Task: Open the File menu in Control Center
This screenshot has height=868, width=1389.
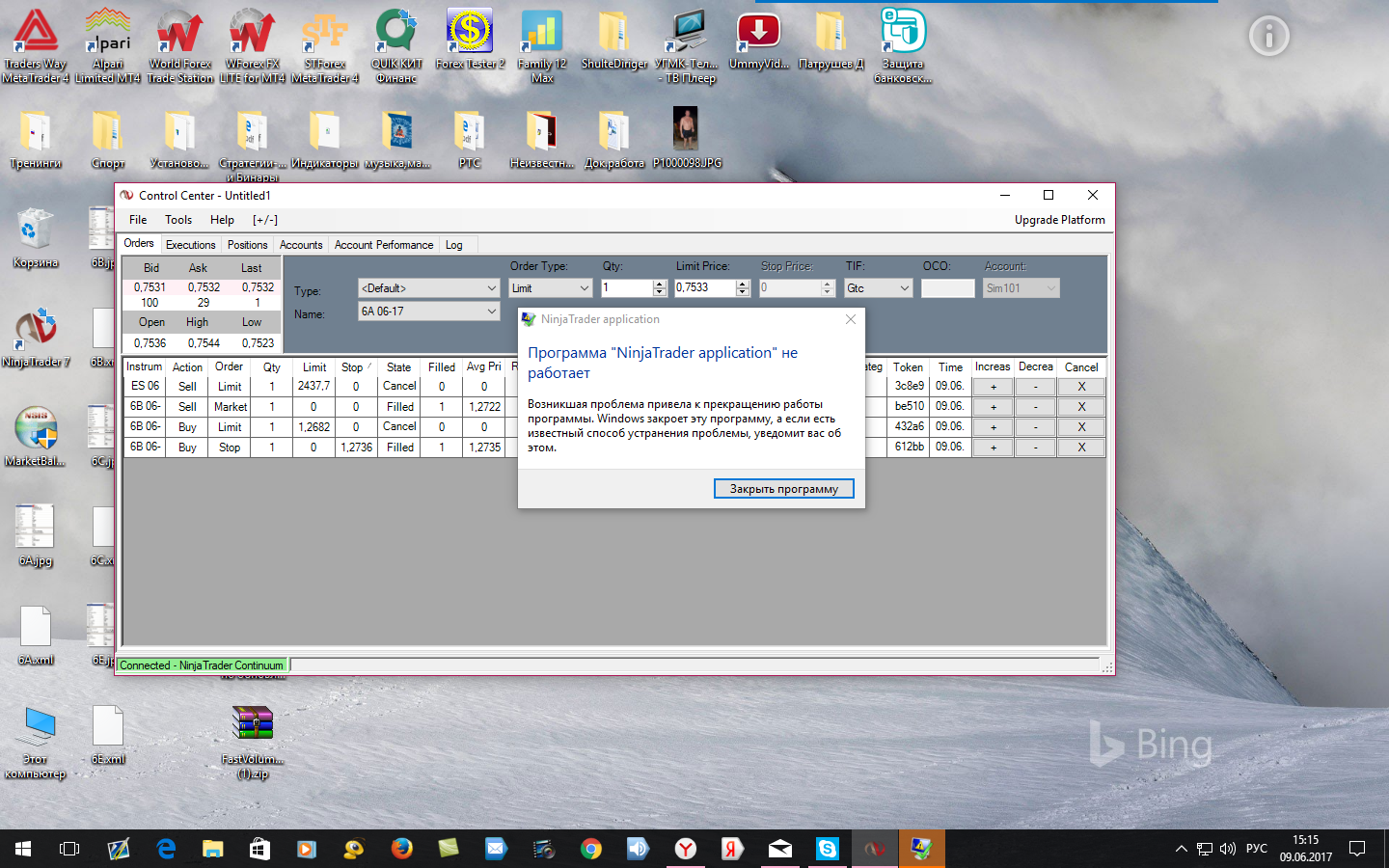Action: coord(138,220)
